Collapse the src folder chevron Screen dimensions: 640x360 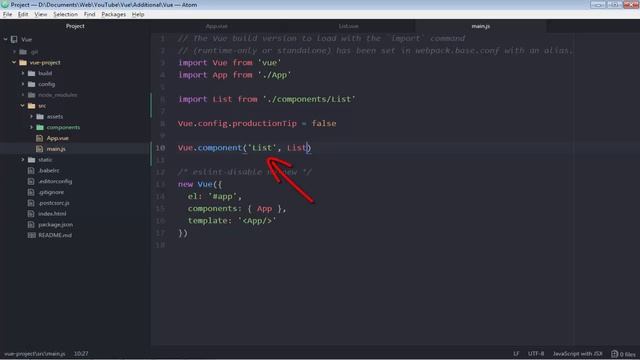pos(23,106)
